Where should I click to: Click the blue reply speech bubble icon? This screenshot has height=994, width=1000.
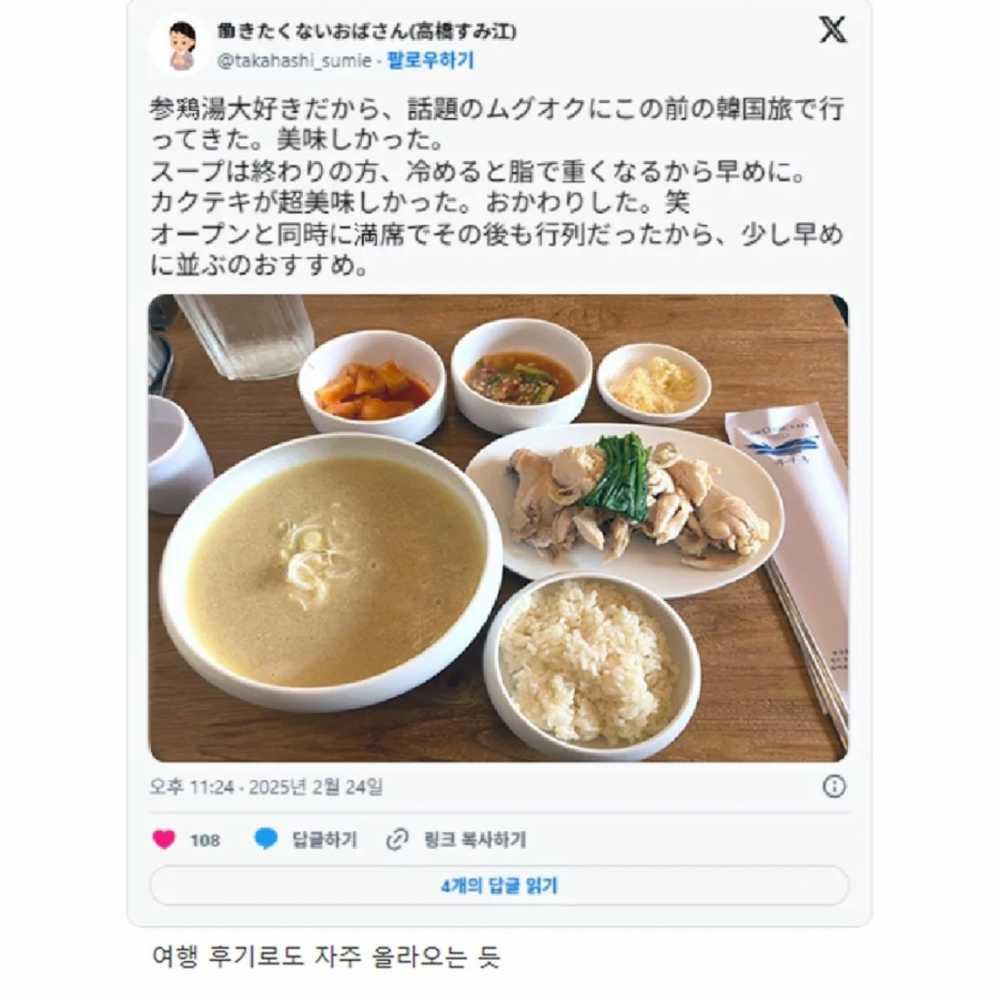[x=266, y=839]
